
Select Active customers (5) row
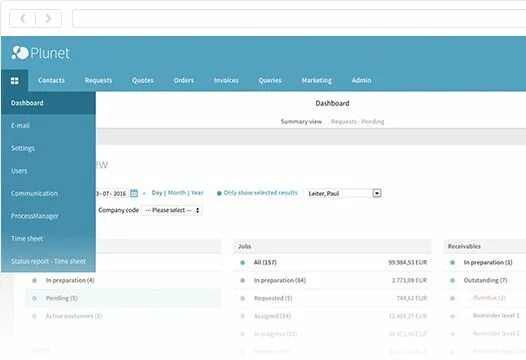[124, 316]
